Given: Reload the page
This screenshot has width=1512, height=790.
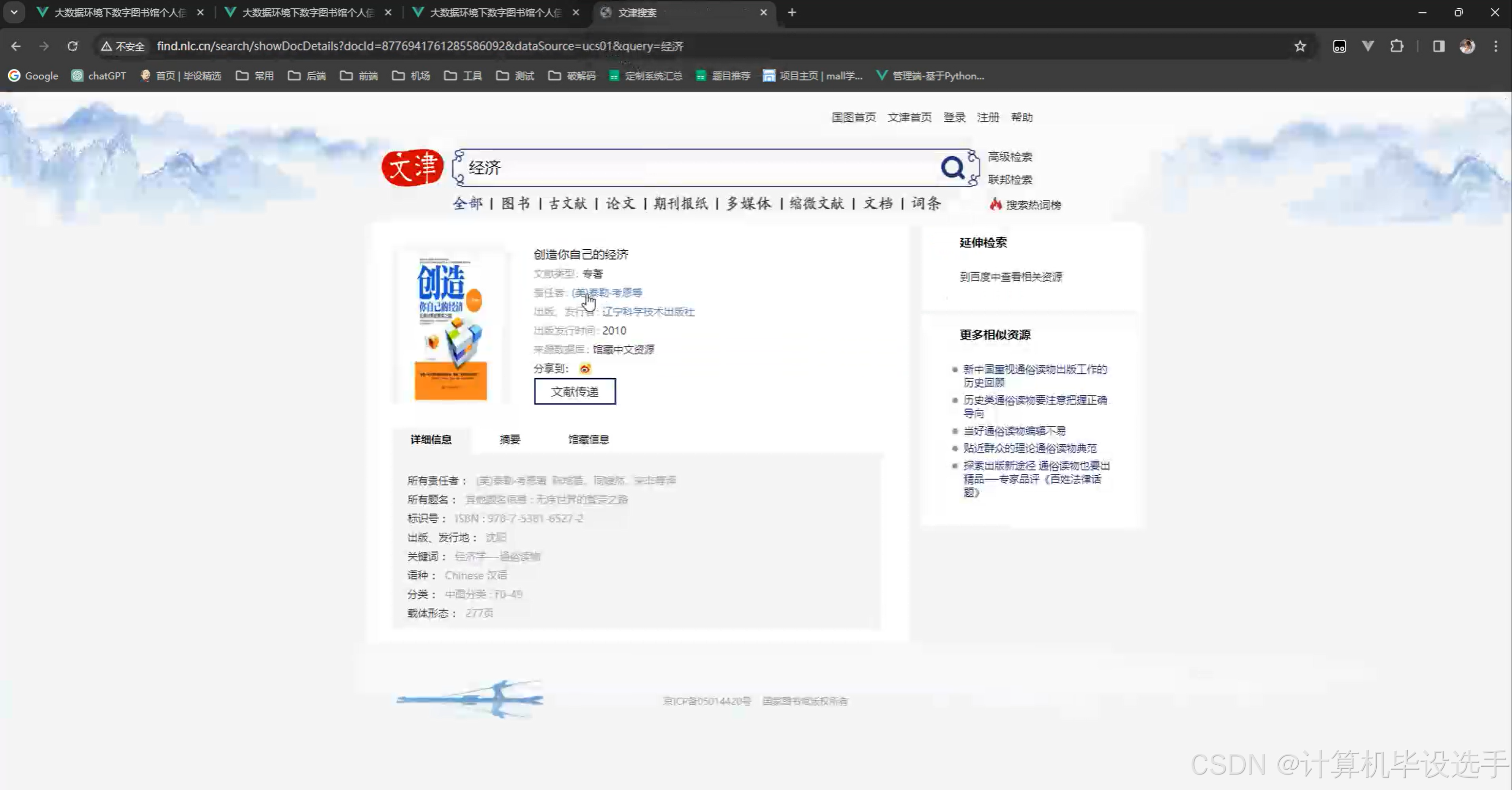Looking at the screenshot, I should pyautogui.click(x=72, y=47).
